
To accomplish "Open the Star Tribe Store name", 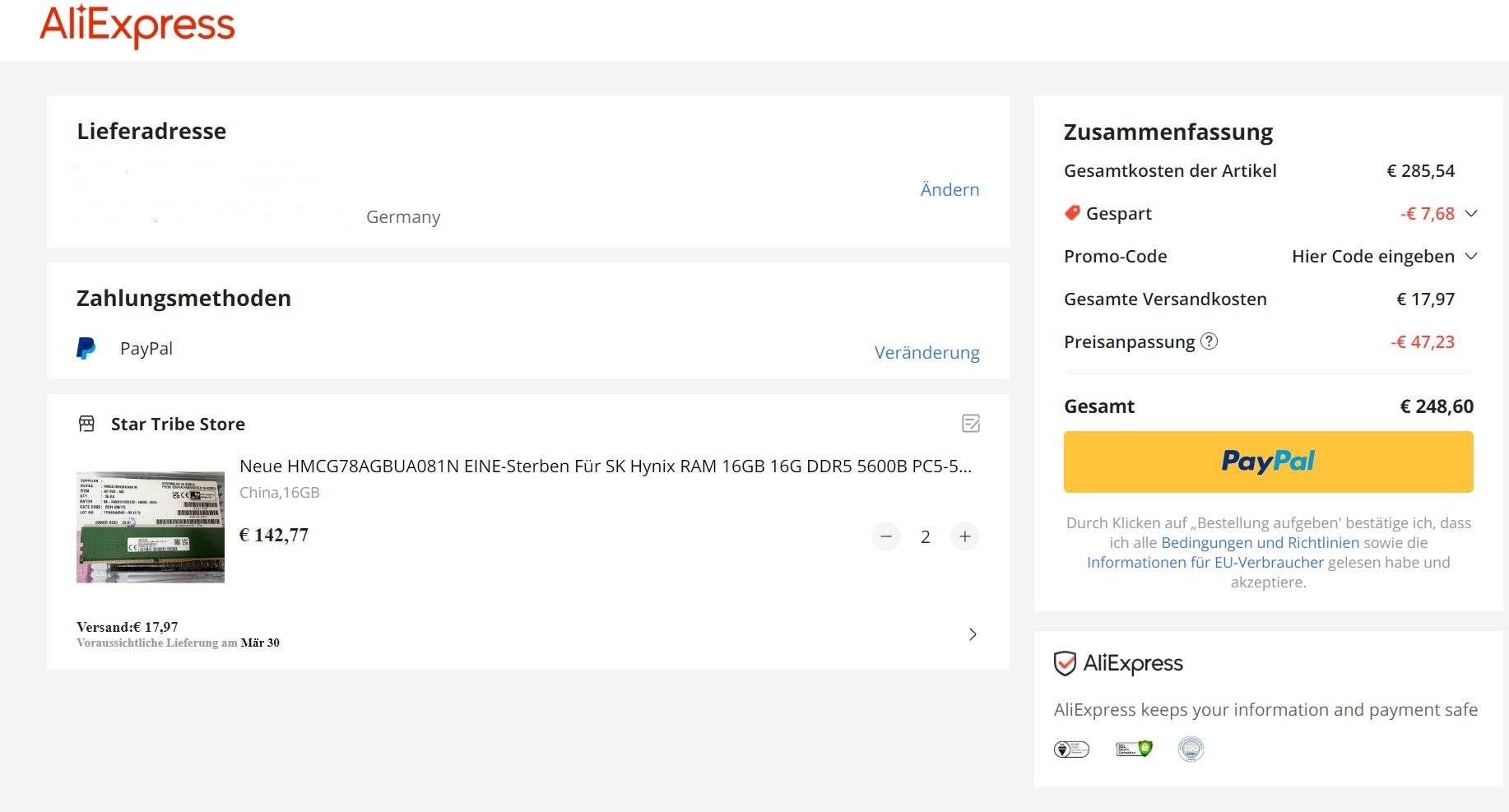I will click(x=178, y=424).
